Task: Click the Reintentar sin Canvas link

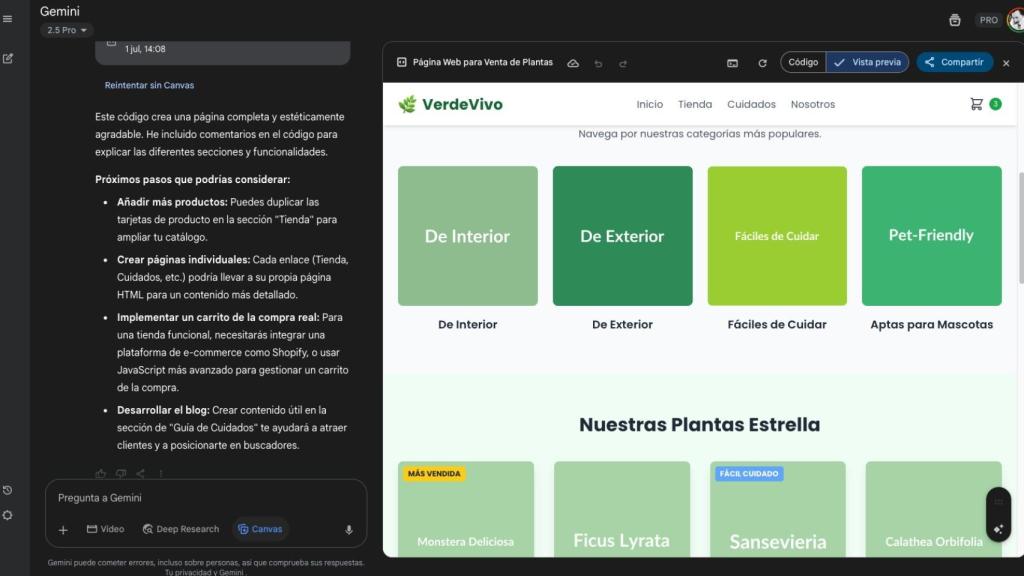Action: click(150, 85)
